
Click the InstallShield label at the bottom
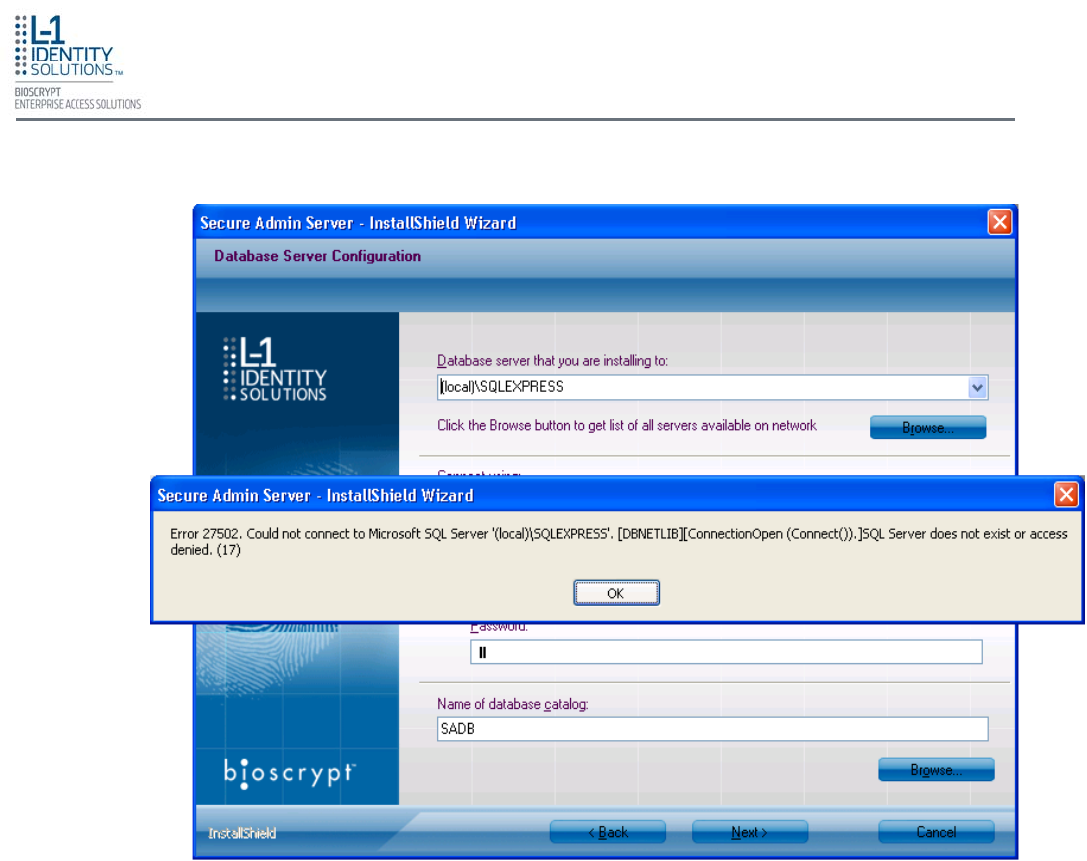pos(242,833)
